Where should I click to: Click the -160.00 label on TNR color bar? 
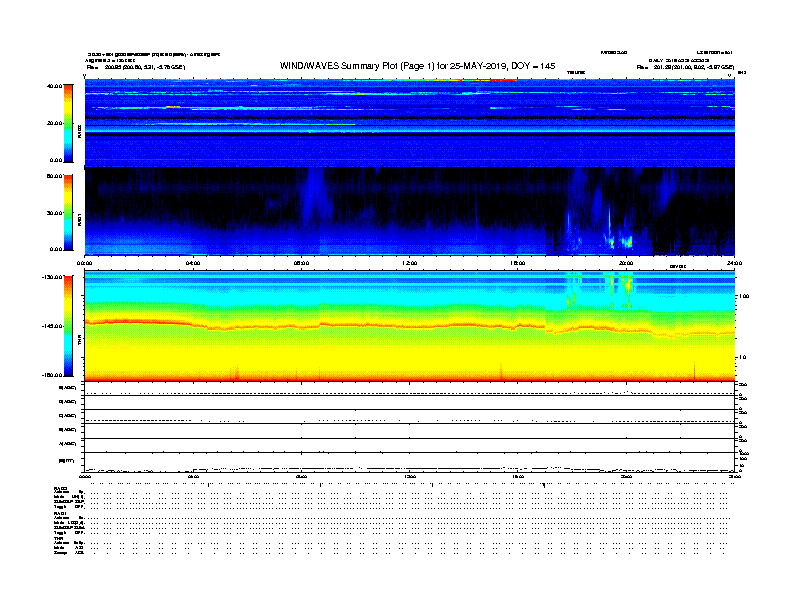(52, 375)
